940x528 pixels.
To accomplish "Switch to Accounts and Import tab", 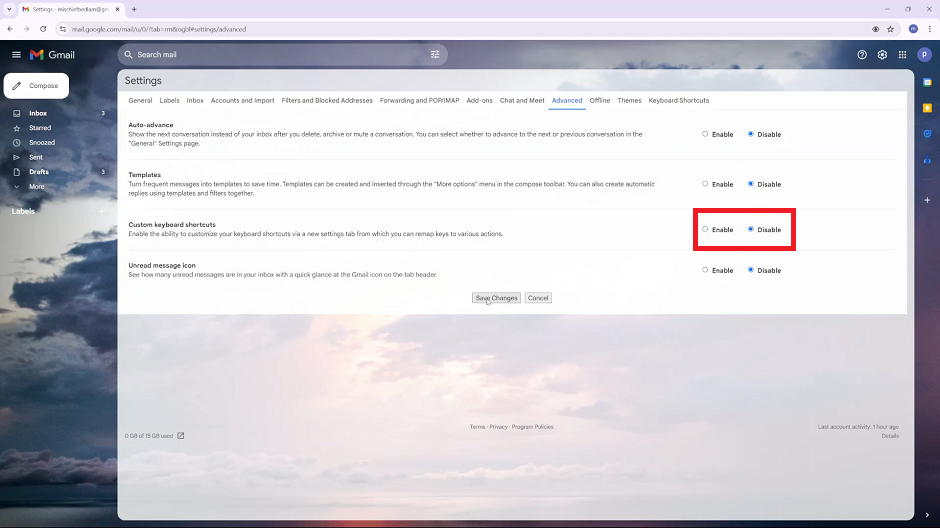I will (x=242, y=101).
